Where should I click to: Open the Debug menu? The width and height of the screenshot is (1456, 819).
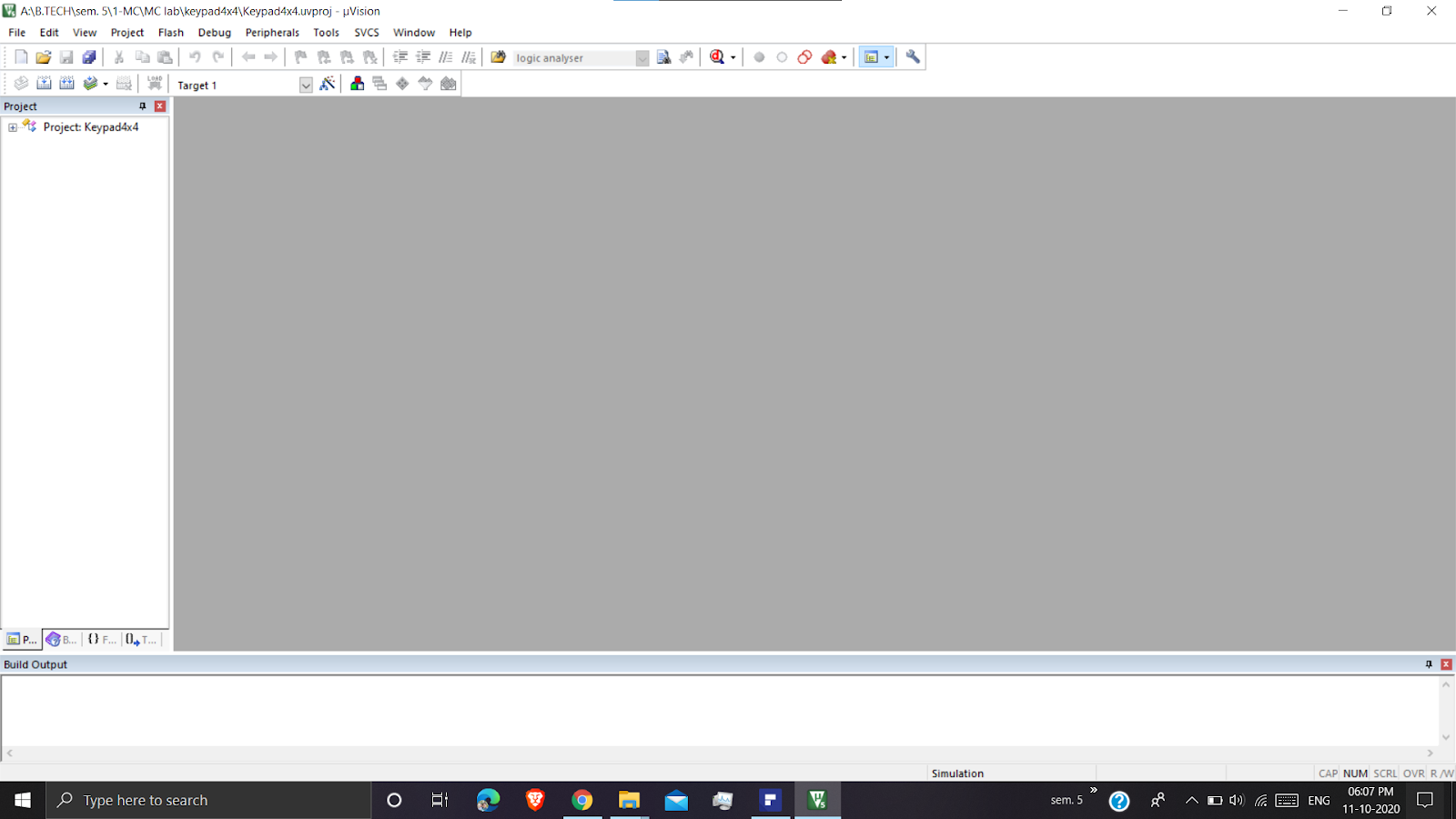click(x=215, y=33)
